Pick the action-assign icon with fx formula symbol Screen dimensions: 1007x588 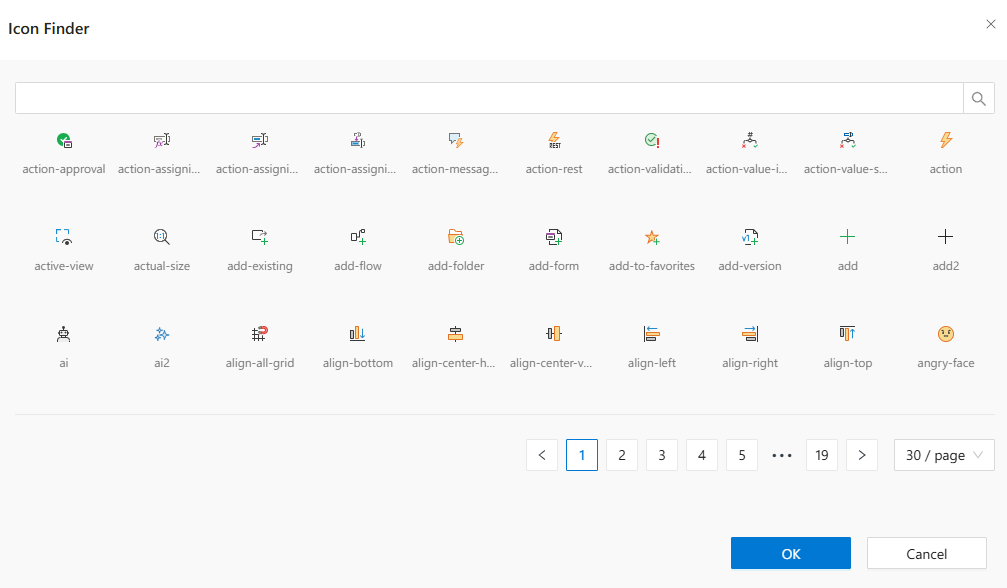(x=162, y=140)
